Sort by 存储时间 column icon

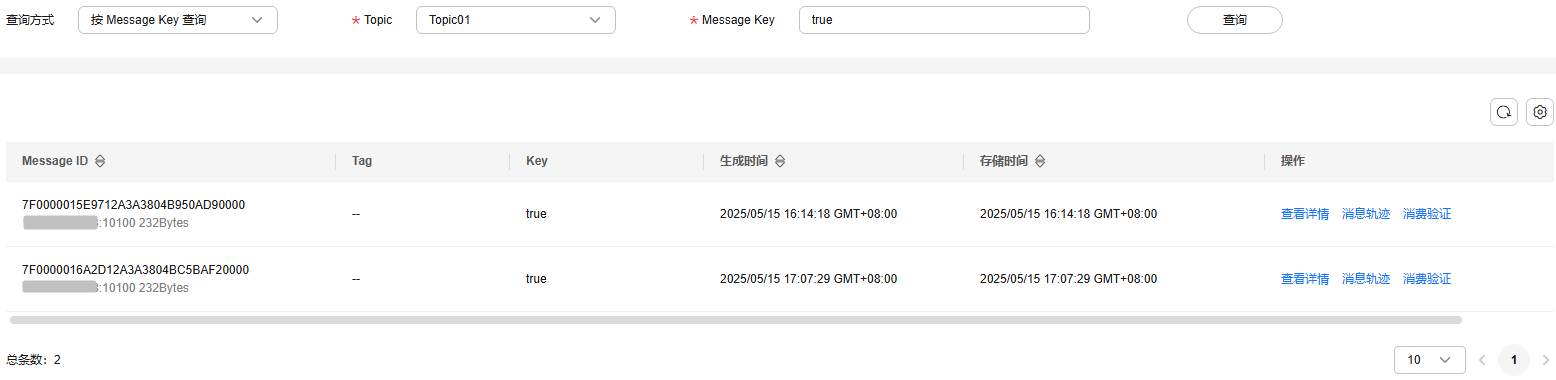(x=1040, y=161)
